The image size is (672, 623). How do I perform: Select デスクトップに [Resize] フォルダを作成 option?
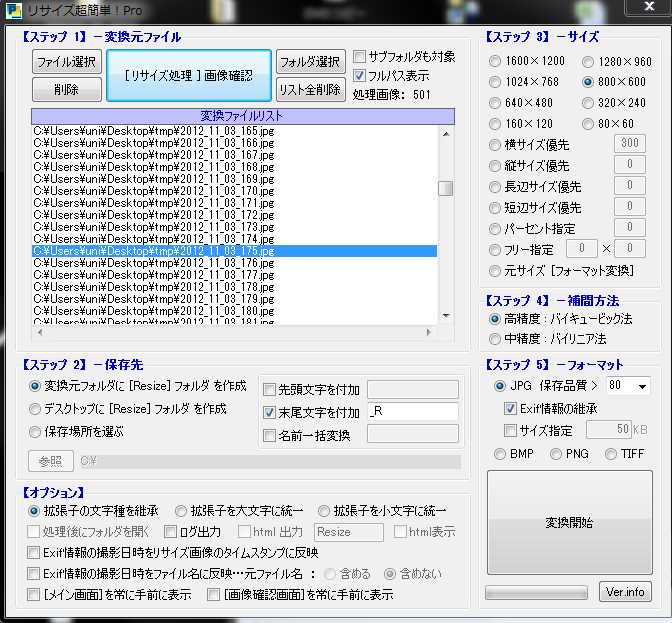36,409
